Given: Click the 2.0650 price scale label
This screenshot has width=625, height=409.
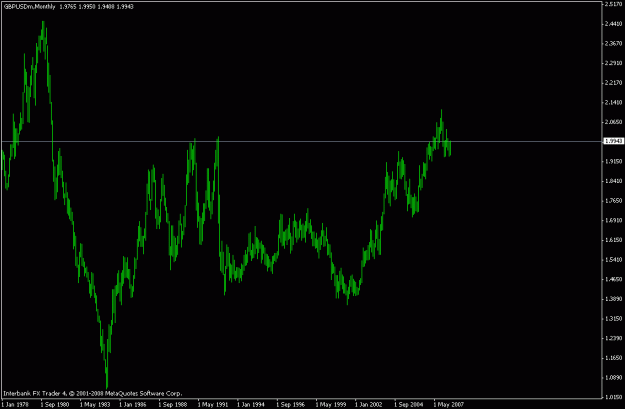Looking at the screenshot, I should tap(613, 122).
